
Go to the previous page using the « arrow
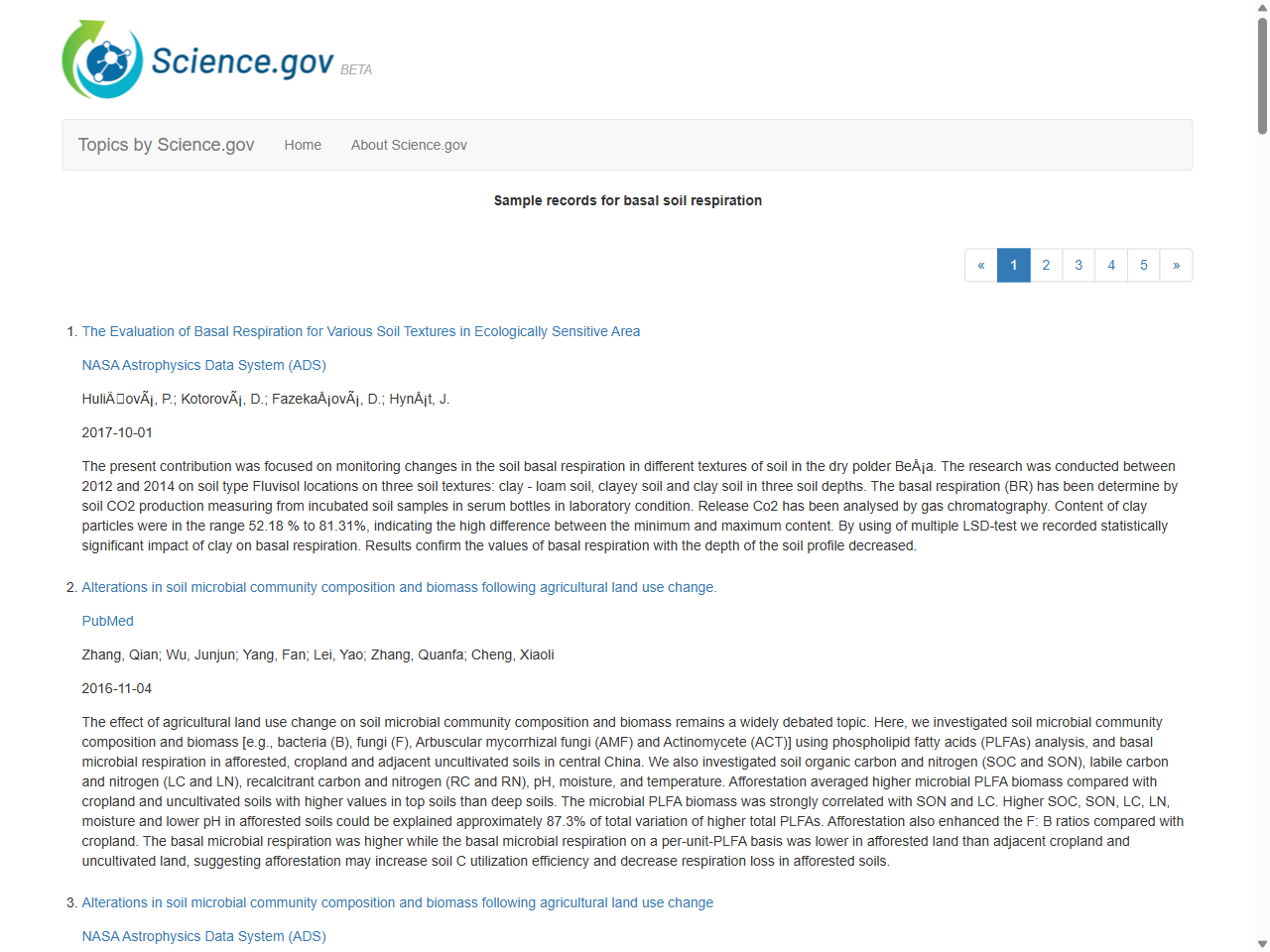click(981, 265)
